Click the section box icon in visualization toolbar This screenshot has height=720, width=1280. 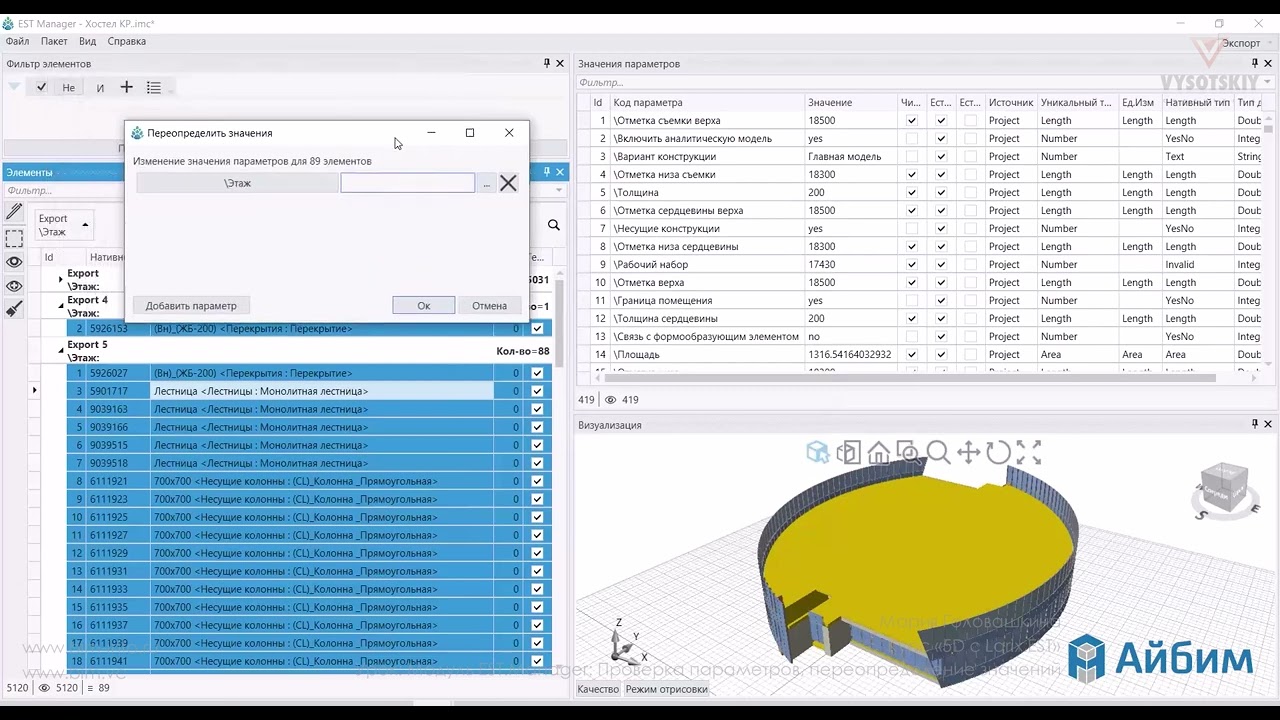(848, 453)
